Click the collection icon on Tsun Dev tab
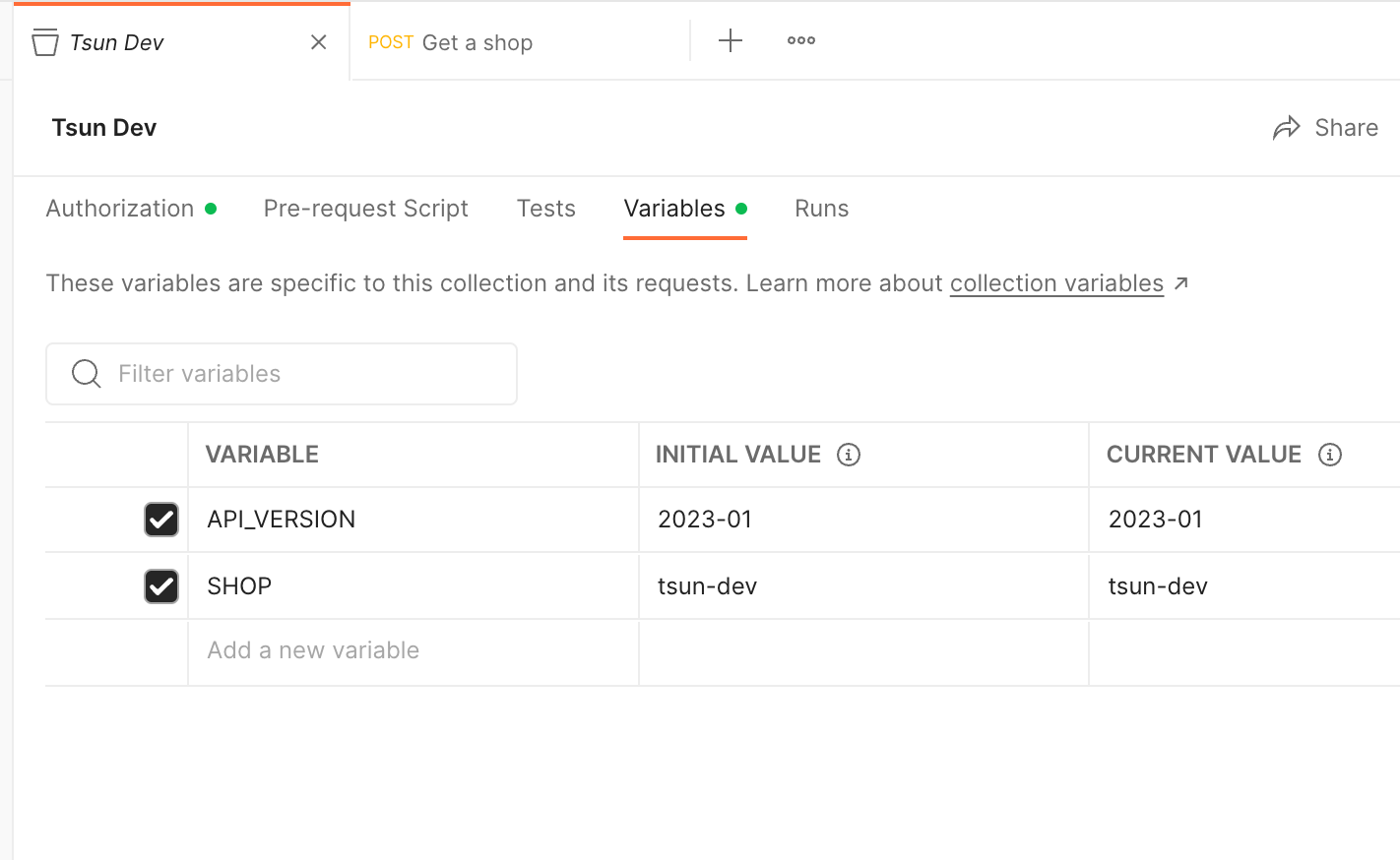This screenshot has width=1400, height=860. (x=45, y=42)
